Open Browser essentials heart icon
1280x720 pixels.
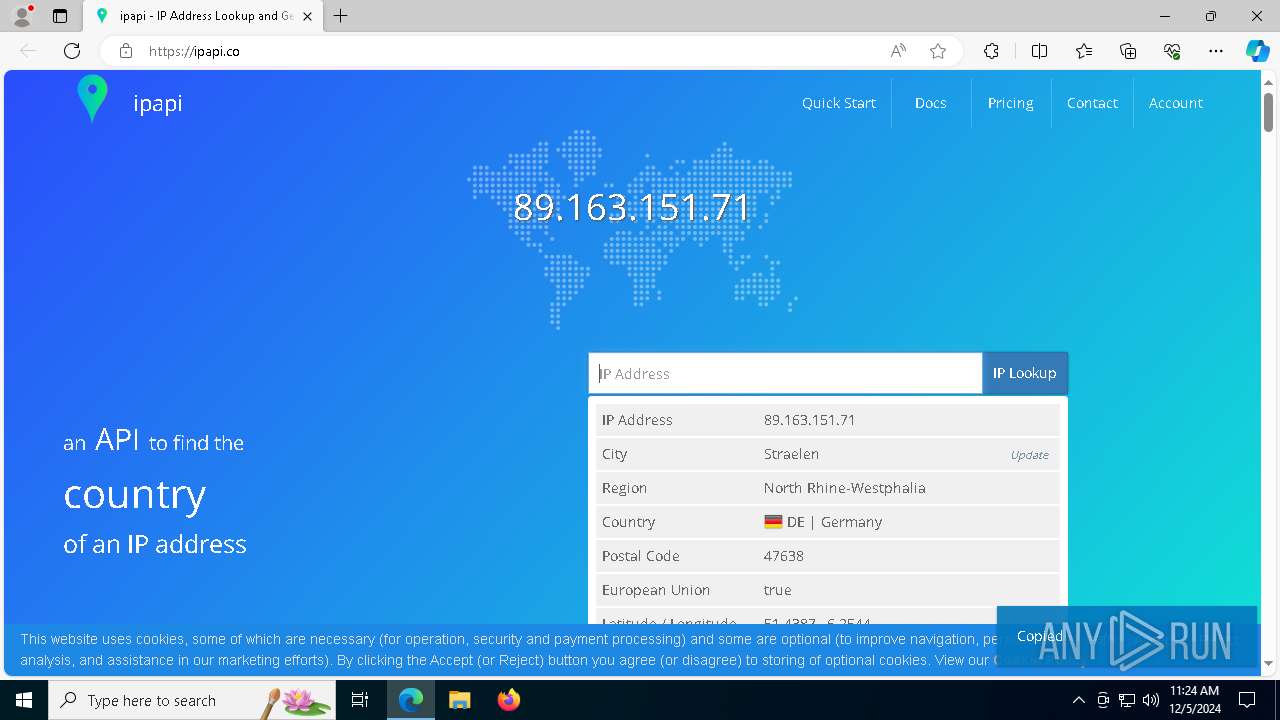click(1172, 51)
